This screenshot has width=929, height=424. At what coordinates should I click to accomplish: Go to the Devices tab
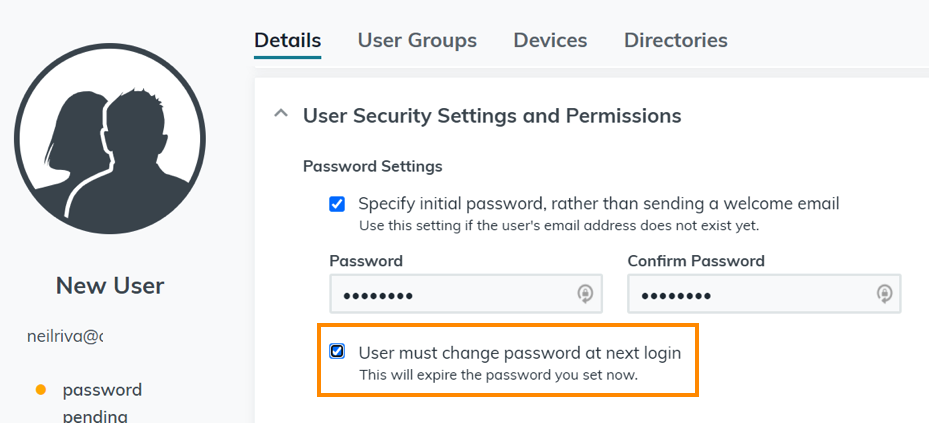coord(550,41)
